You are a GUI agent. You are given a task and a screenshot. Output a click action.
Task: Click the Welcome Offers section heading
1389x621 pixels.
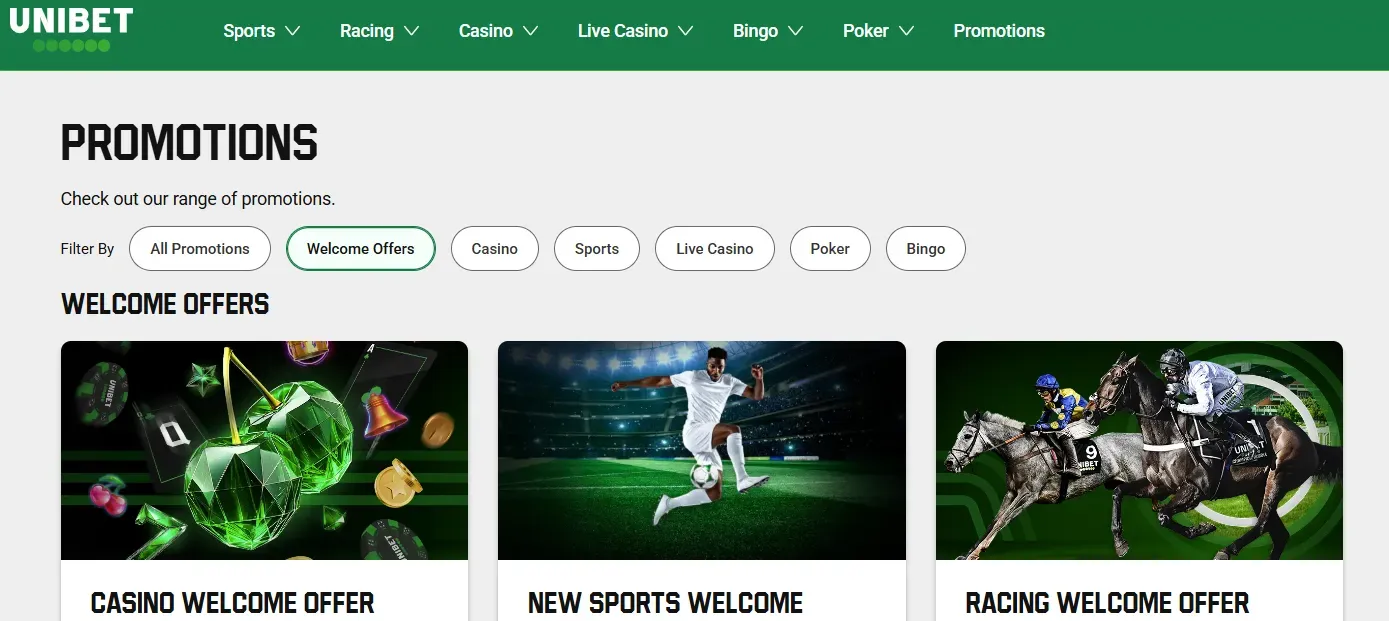click(x=165, y=304)
